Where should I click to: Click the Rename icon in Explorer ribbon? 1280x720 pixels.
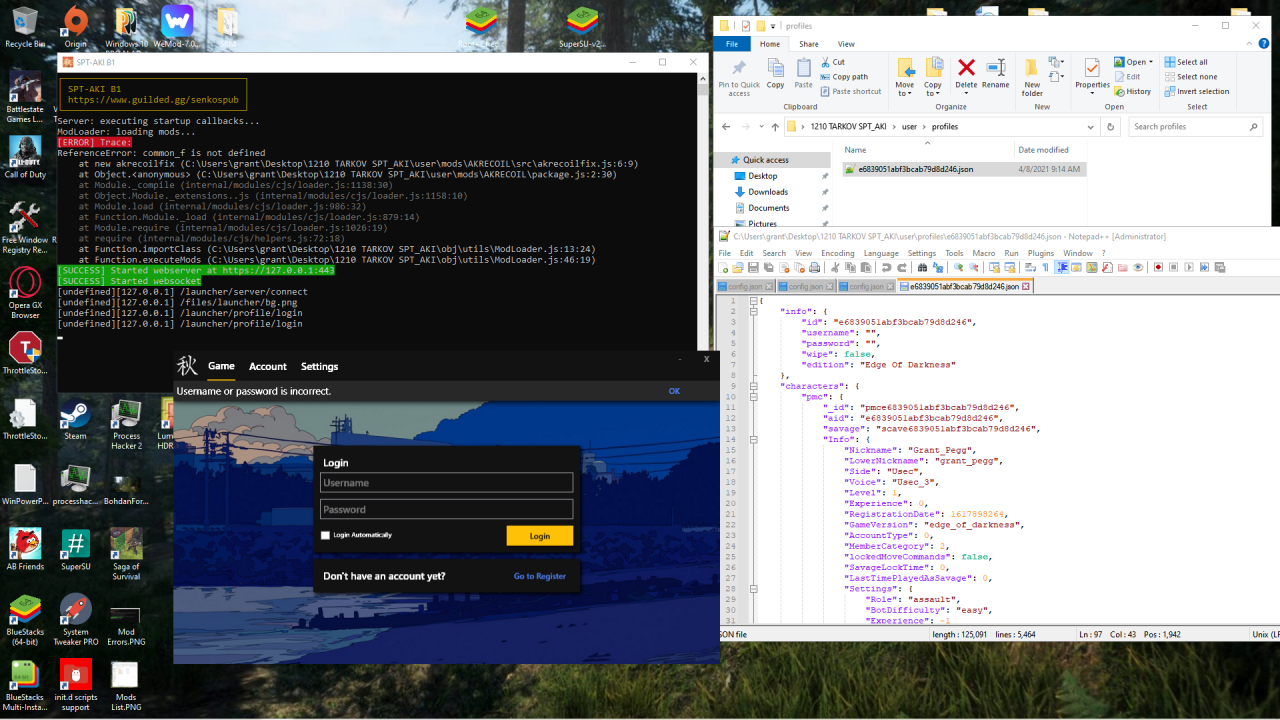coord(996,73)
